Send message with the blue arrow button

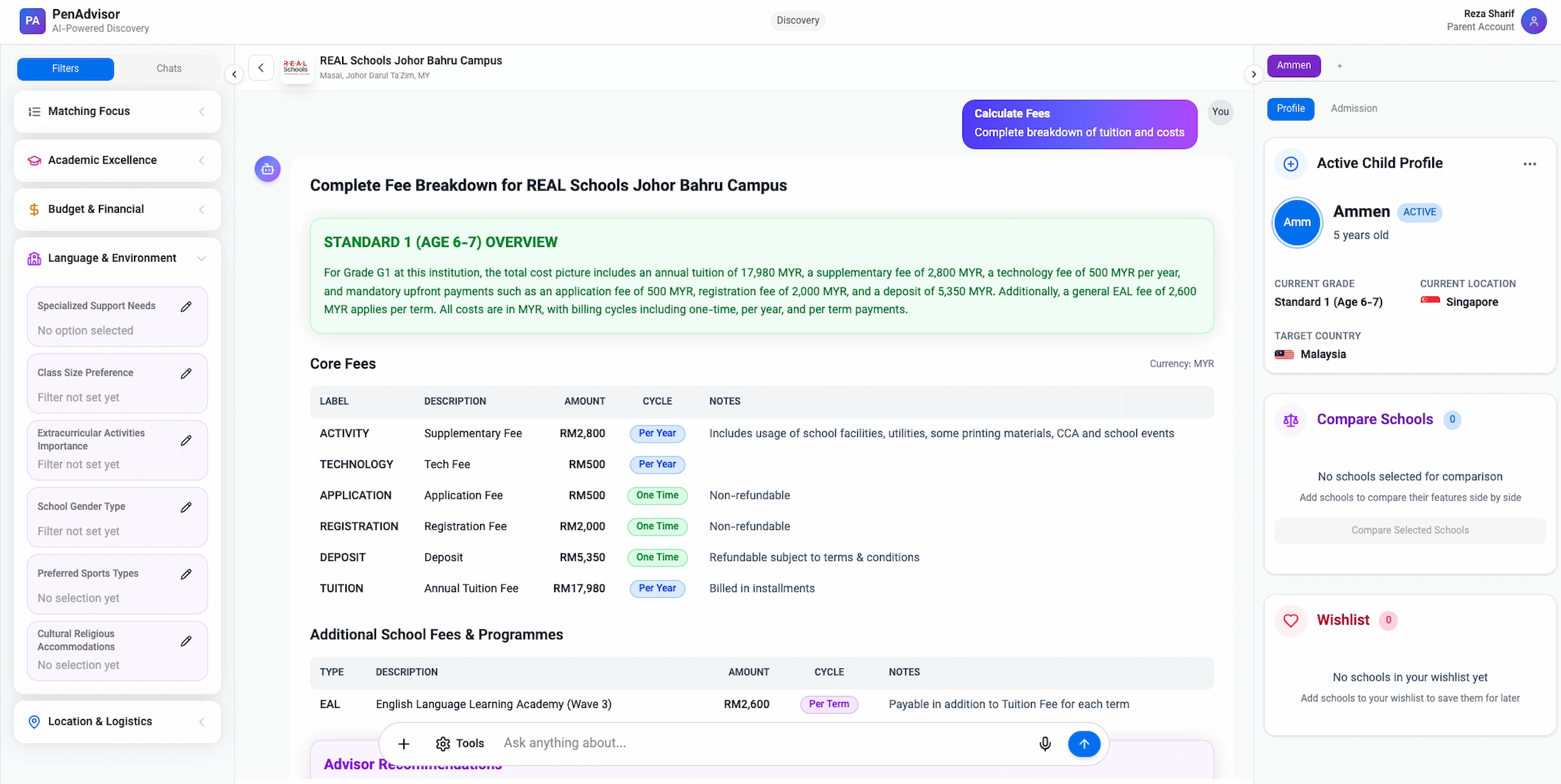tap(1084, 744)
